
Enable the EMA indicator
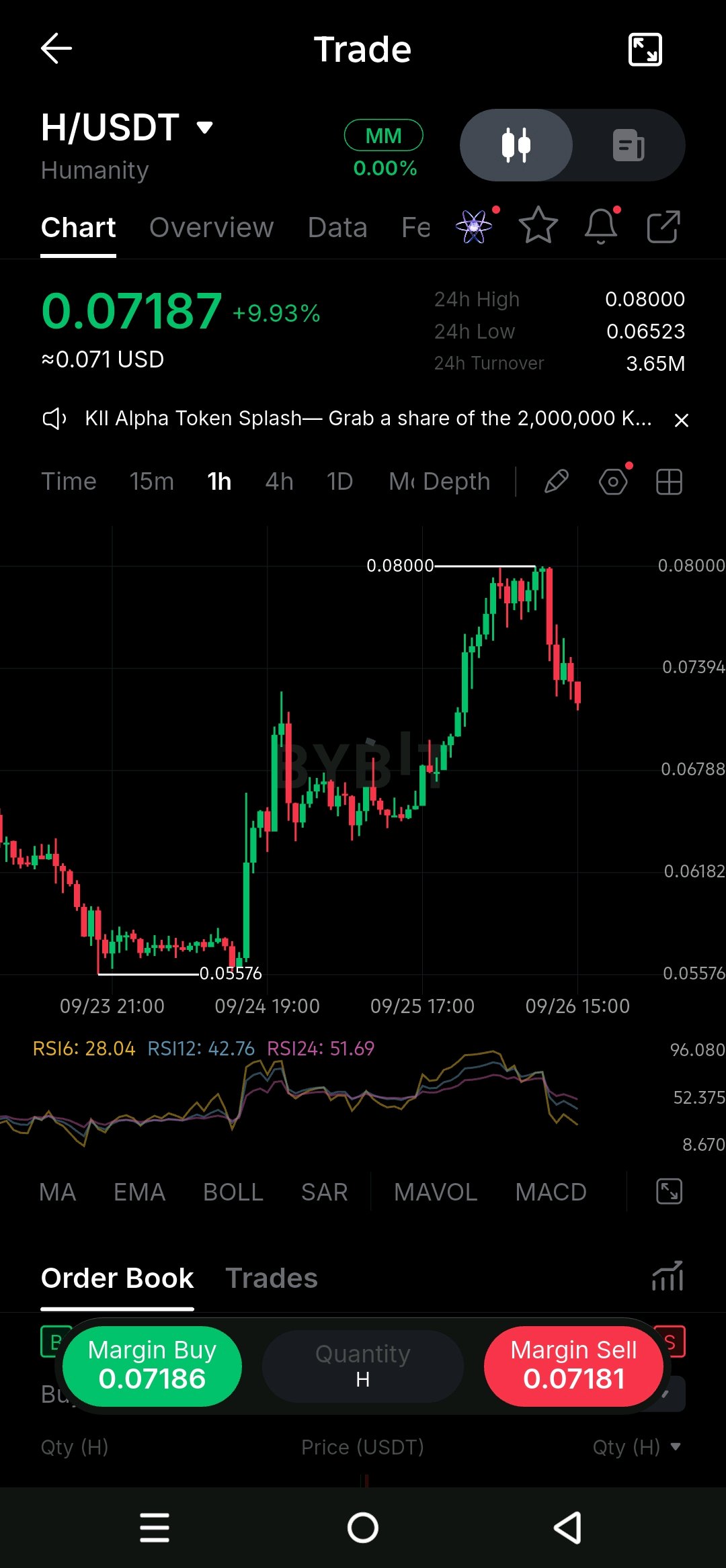(140, 1192)
